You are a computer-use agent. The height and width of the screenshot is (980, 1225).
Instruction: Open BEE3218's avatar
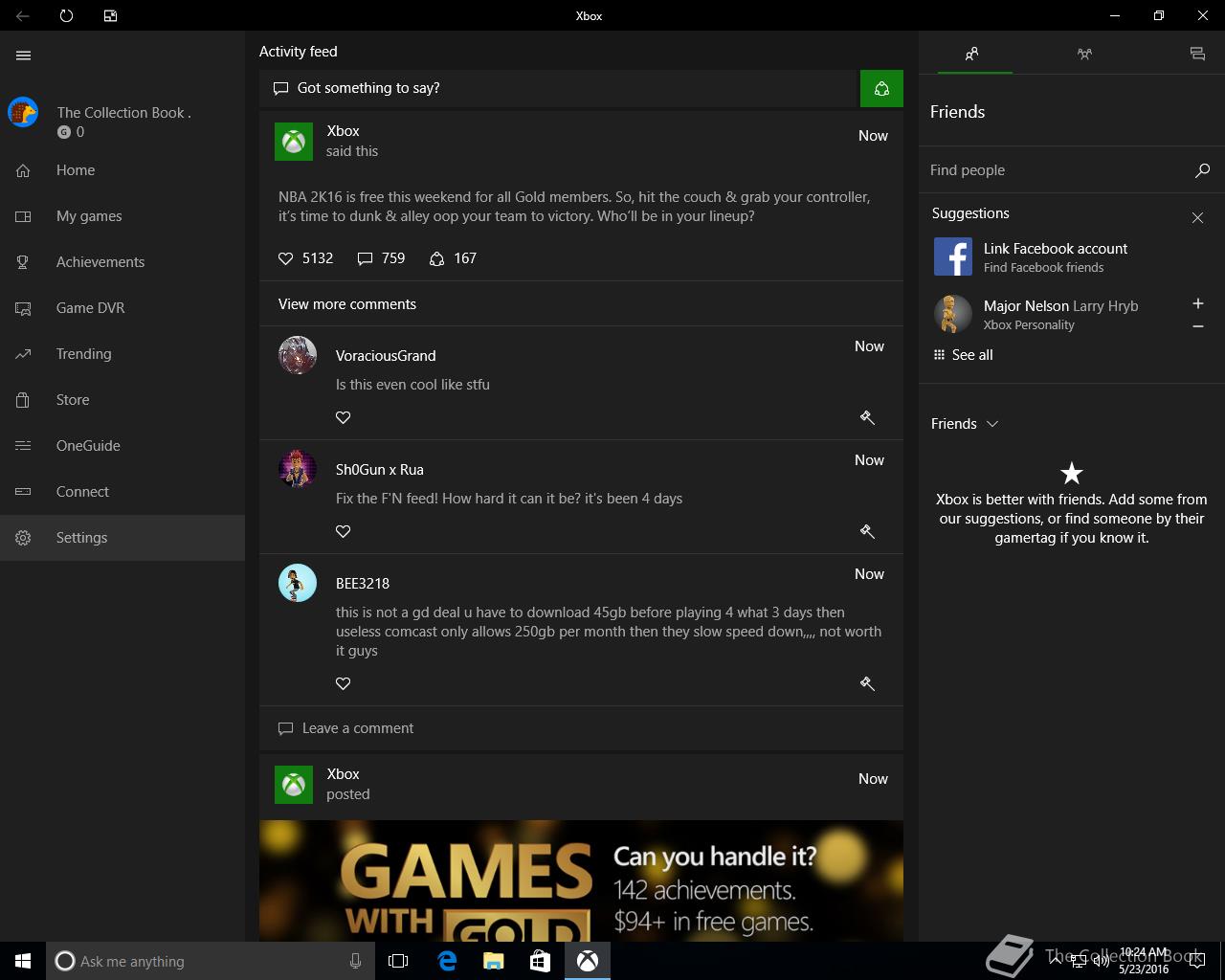click(x=298, y=583)
